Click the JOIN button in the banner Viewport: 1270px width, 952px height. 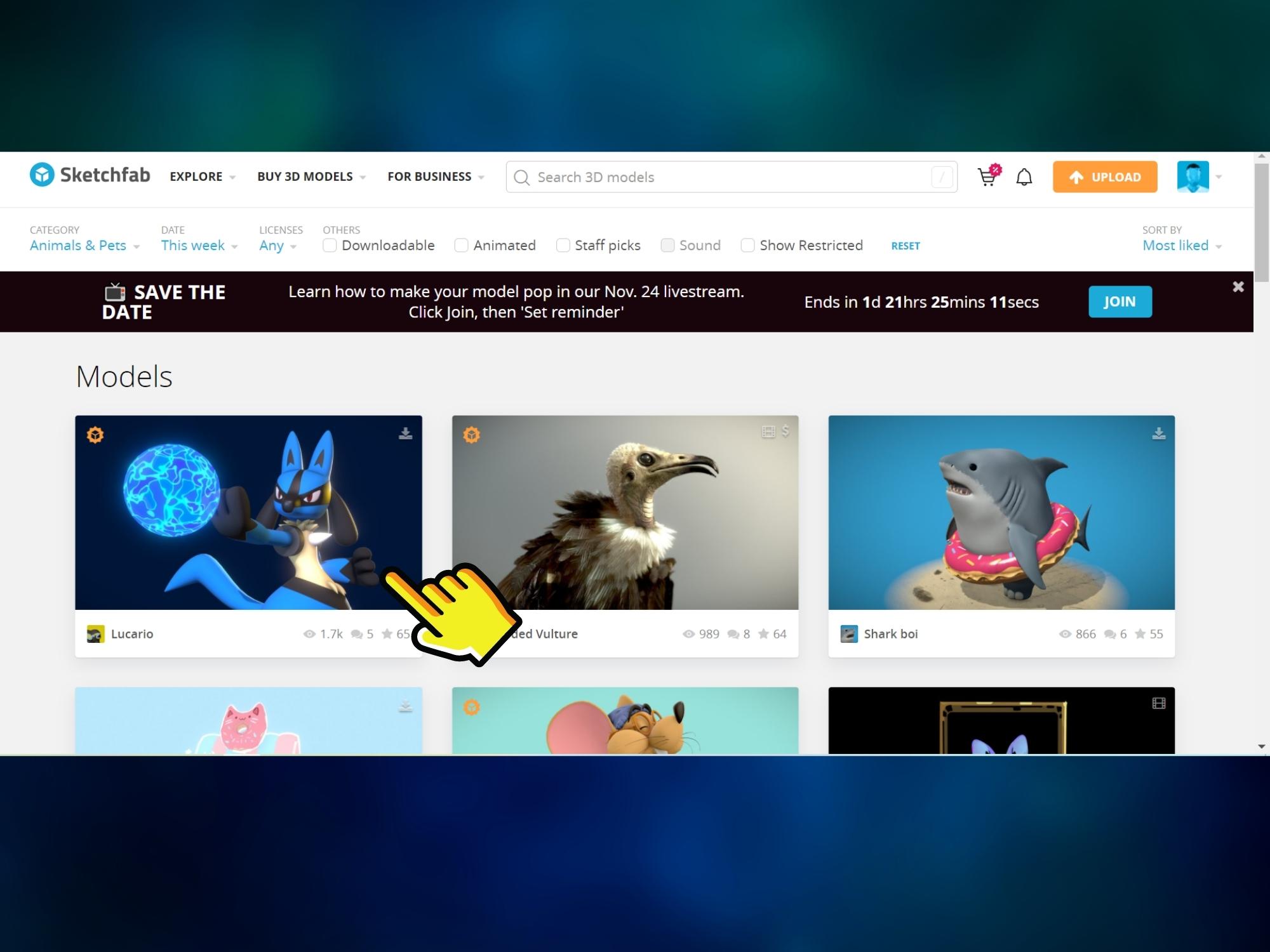(1120, 301)
